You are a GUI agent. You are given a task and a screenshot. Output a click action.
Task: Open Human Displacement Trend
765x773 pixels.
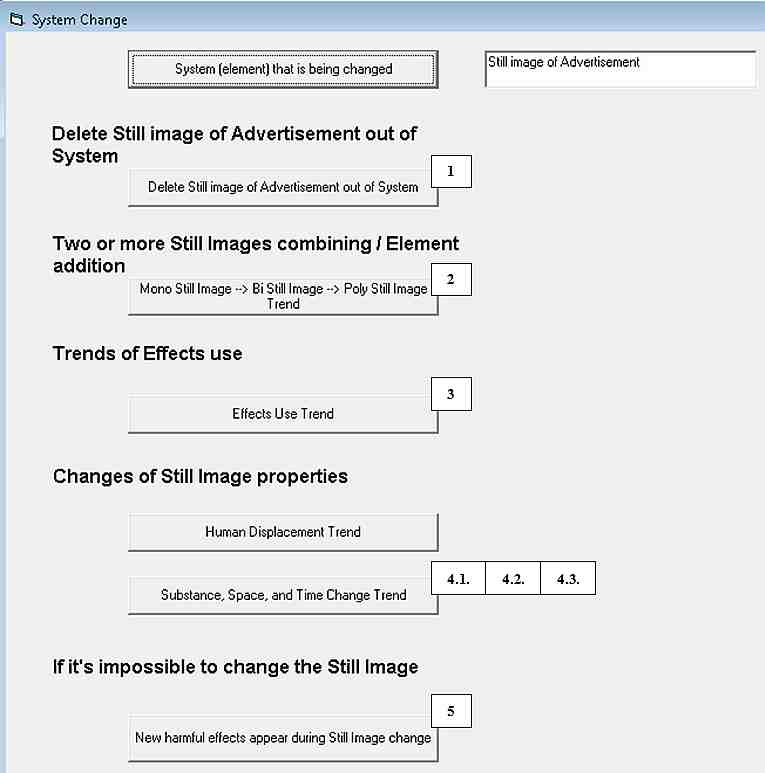pyautogui.click(x=283, y=532)
